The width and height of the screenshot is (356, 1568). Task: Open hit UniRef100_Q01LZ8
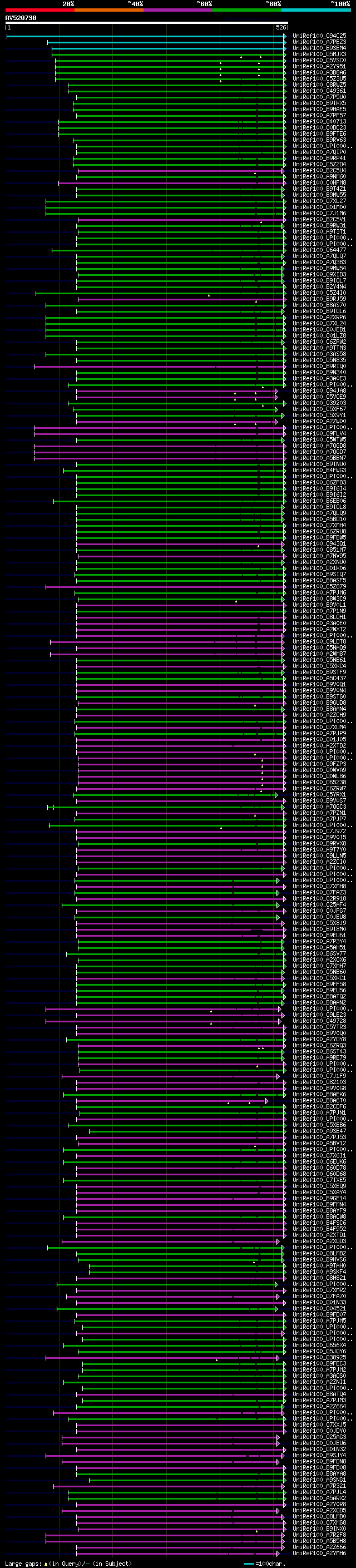coord(319,336)
